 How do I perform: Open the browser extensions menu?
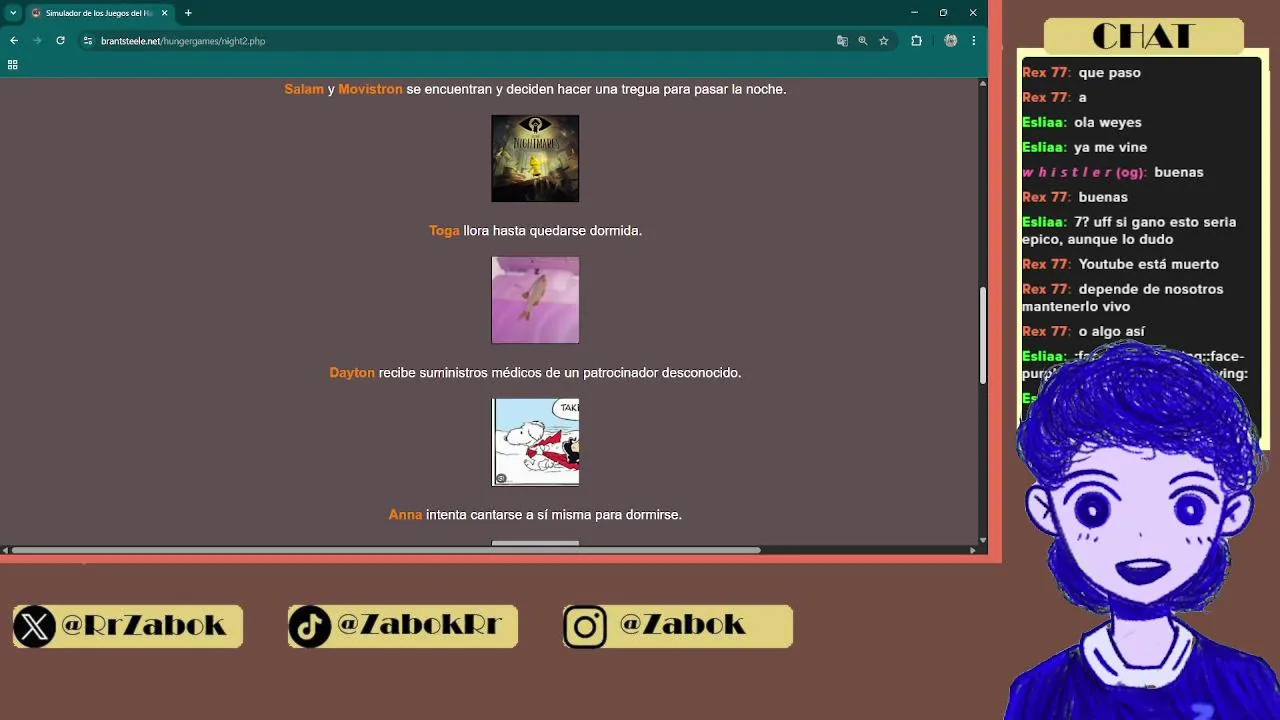click(x=916, y=41)
